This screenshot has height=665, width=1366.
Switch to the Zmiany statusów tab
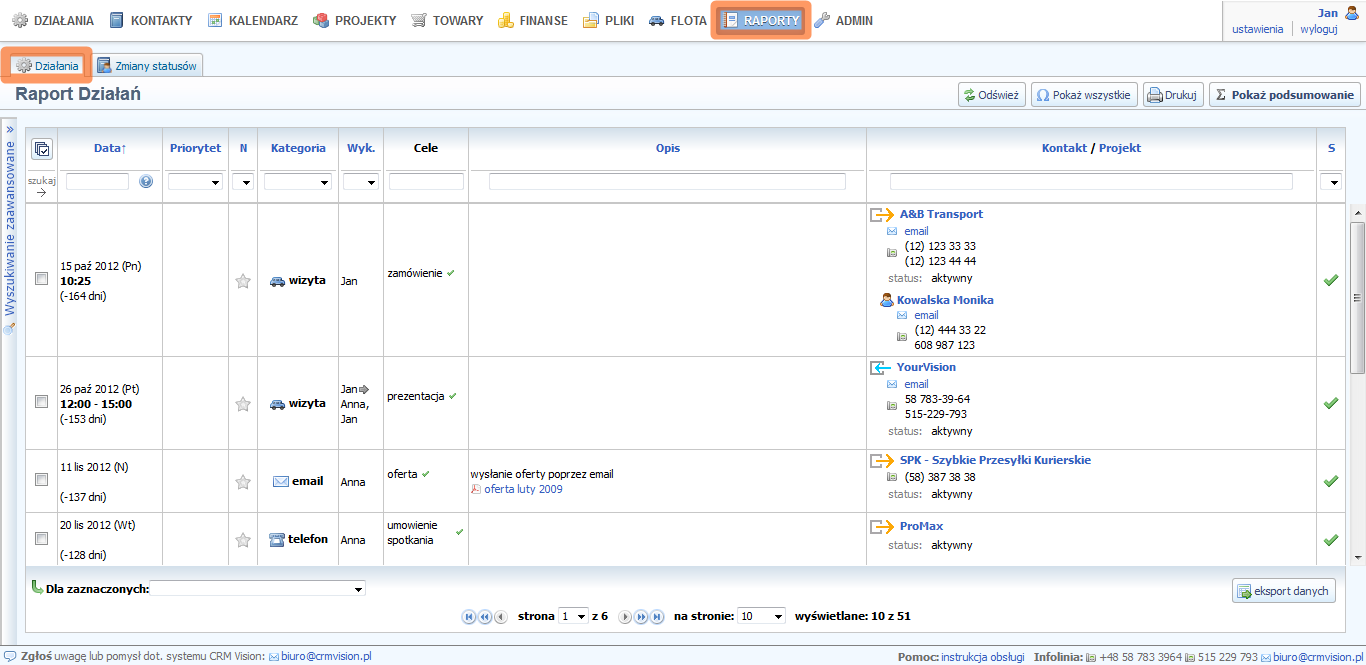pos(149,66)
